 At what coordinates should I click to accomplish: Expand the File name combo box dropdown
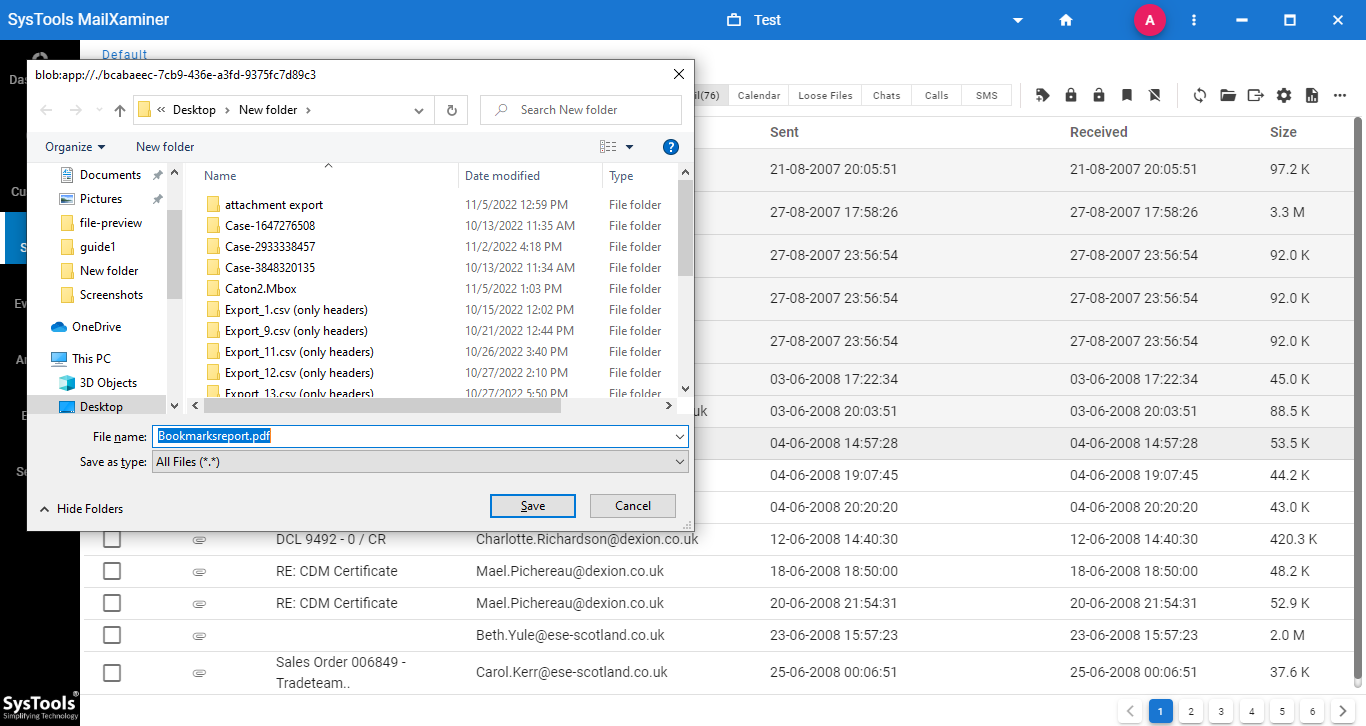pos(681,436)
